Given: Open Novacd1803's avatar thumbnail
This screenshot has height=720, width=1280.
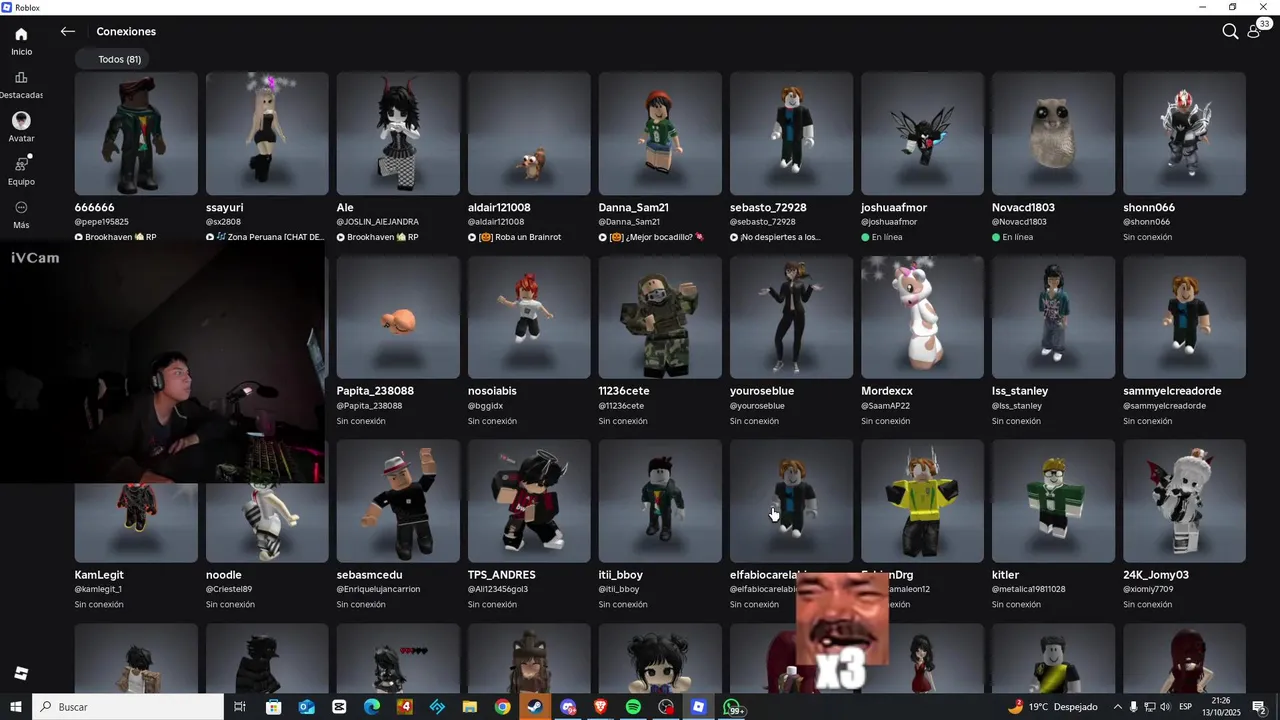Looking at the screenshot, I should point(1053,133).
